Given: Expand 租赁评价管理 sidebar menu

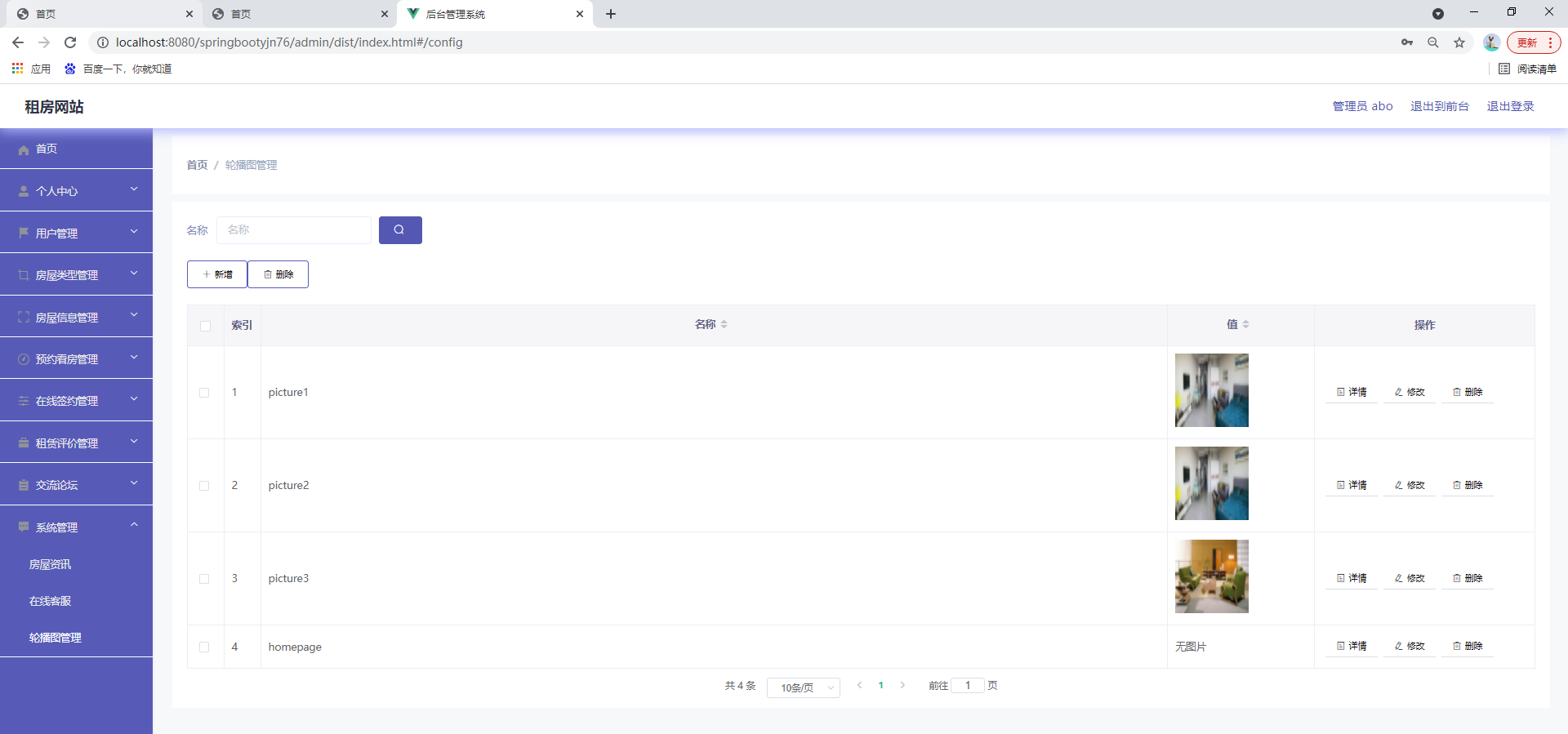Looking at the screenshot, I should (76, 443).
